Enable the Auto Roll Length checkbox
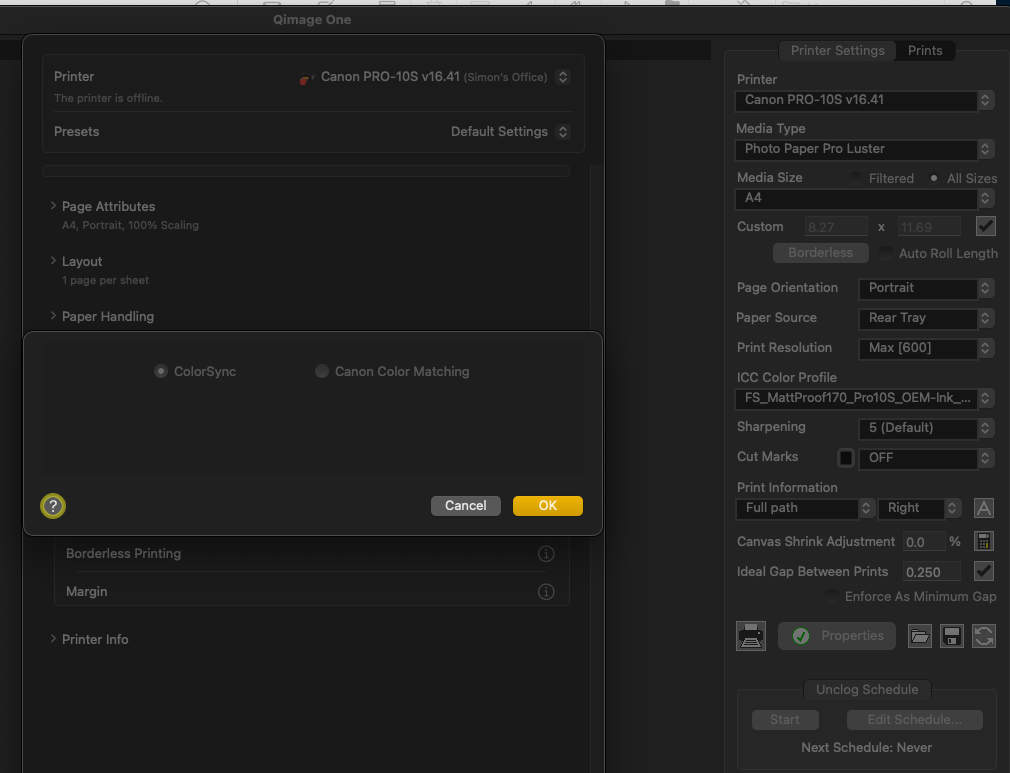The image size is (1010, 773). coord(886,254)
